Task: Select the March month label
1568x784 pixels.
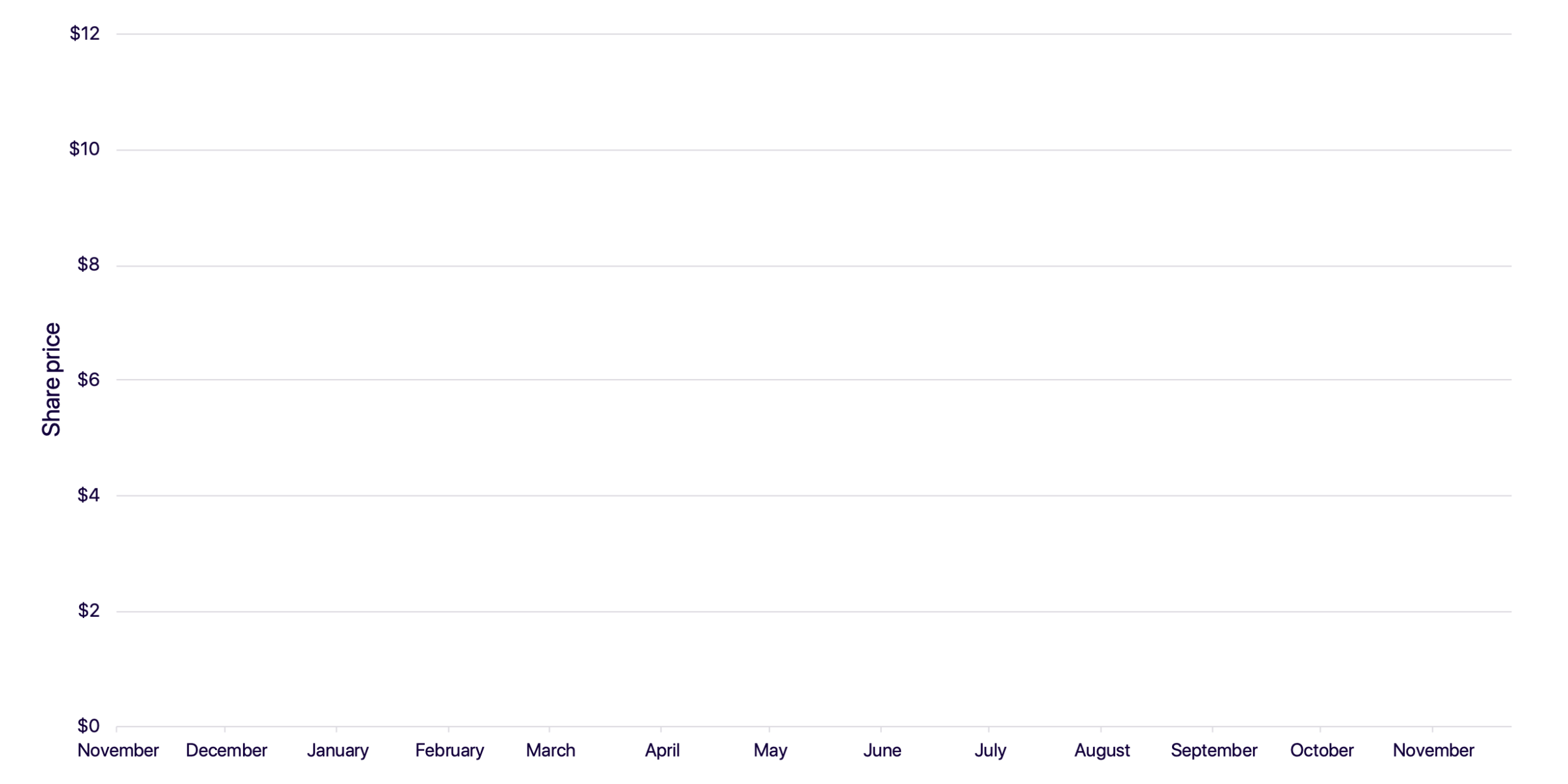Action: click(x=551, y=750)
